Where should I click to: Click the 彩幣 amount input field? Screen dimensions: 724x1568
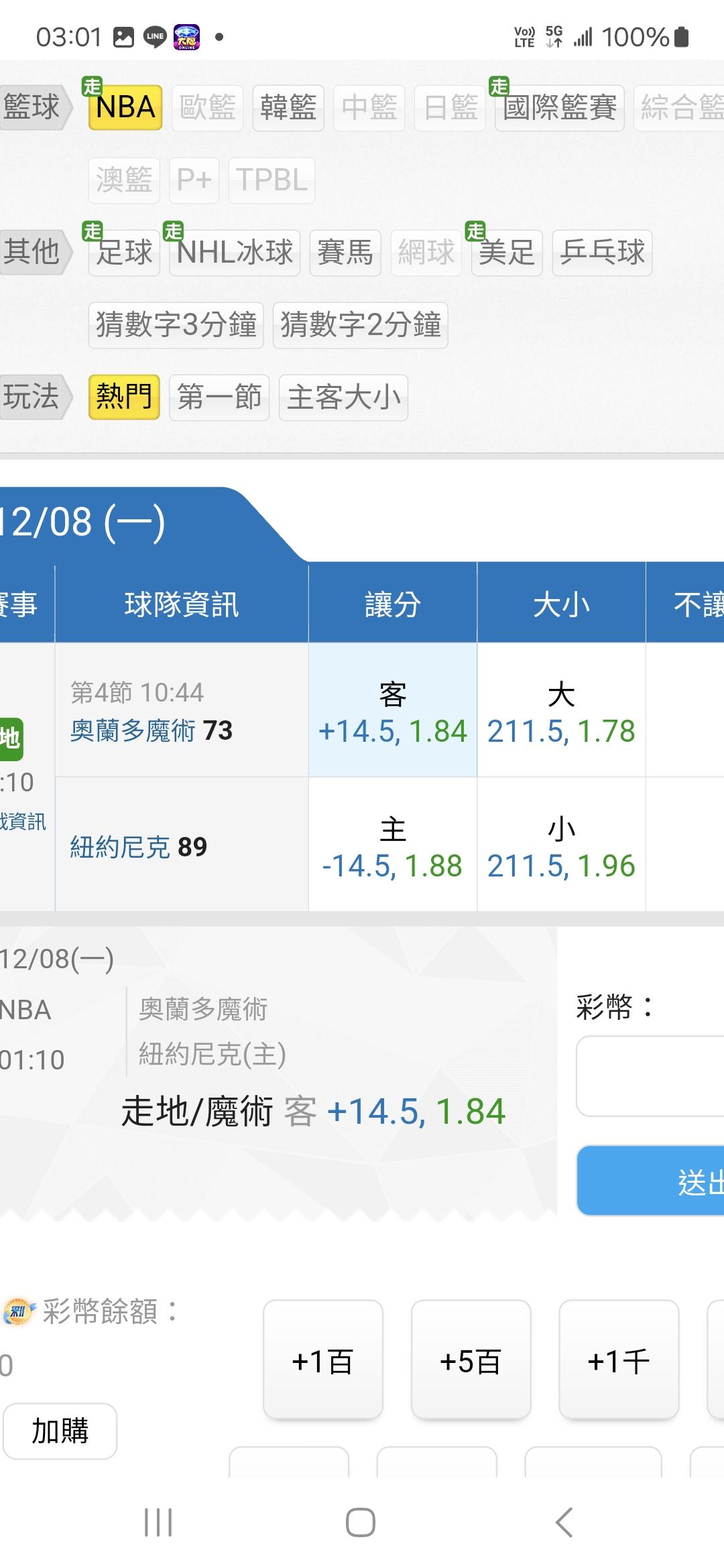tap(650, 1076)
